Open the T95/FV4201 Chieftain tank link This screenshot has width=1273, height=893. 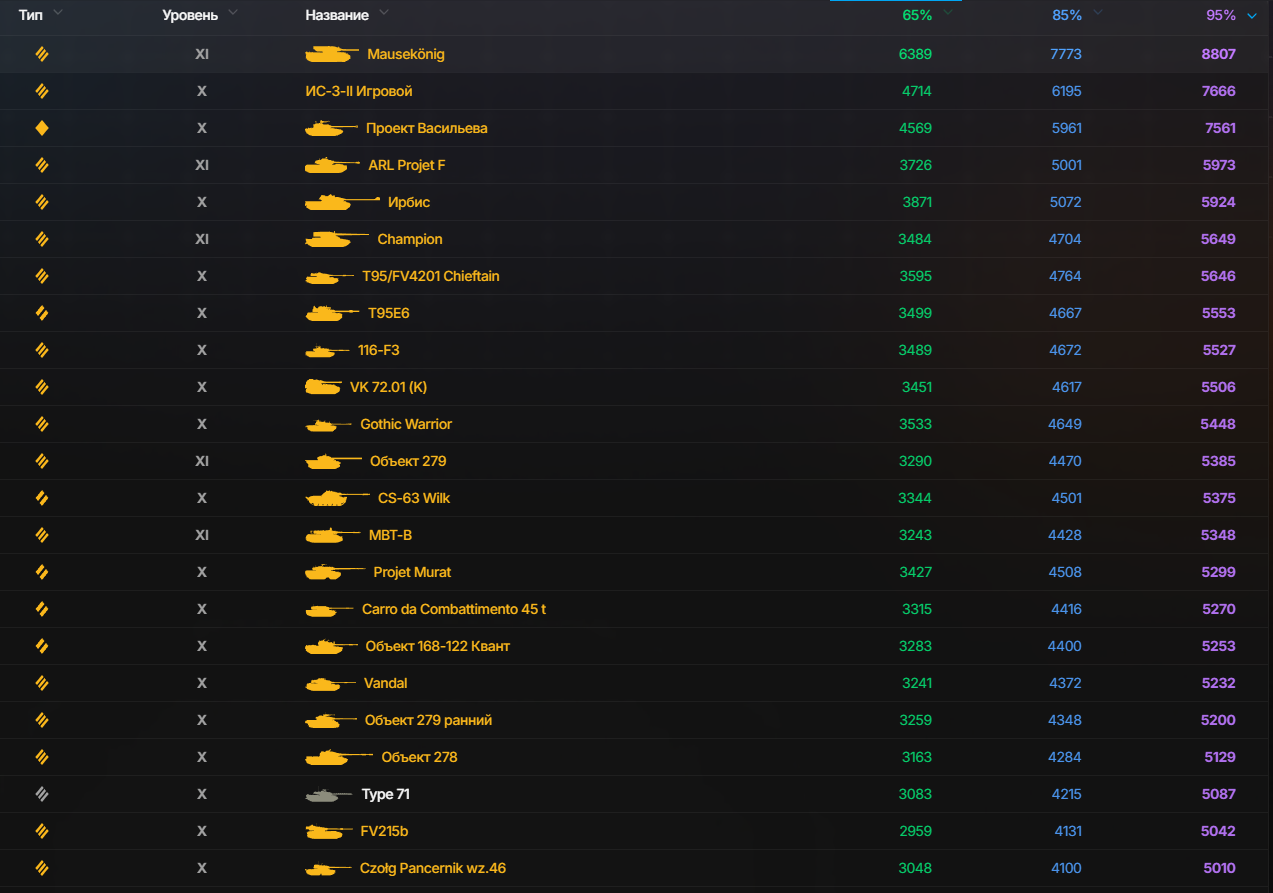point(431,276)
